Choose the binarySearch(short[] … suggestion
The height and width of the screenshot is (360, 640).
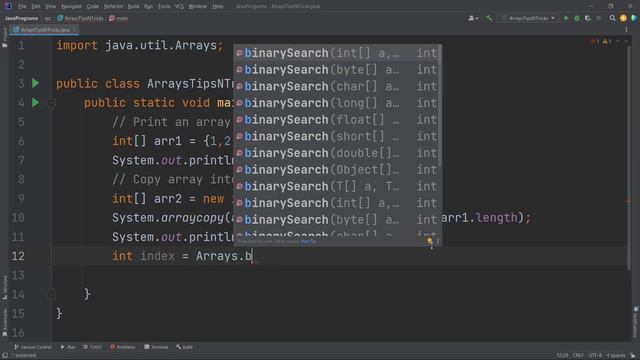[x=337, y=136]
